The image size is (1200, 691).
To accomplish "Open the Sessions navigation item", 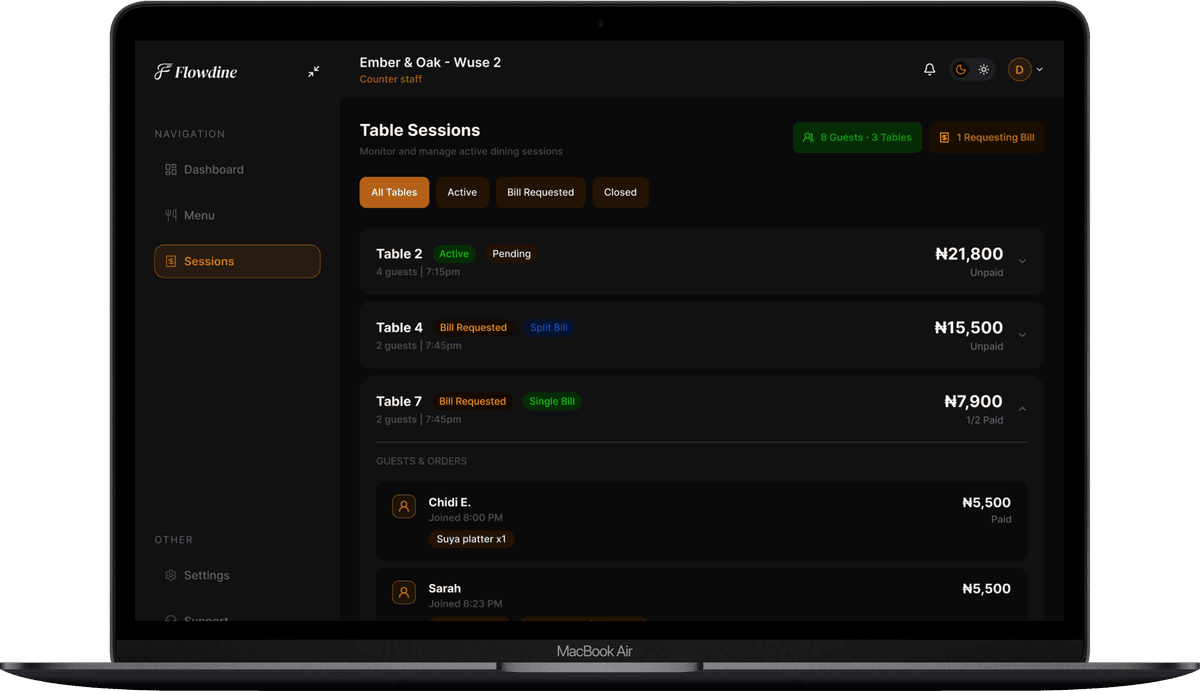I will [x=237, y=261].
